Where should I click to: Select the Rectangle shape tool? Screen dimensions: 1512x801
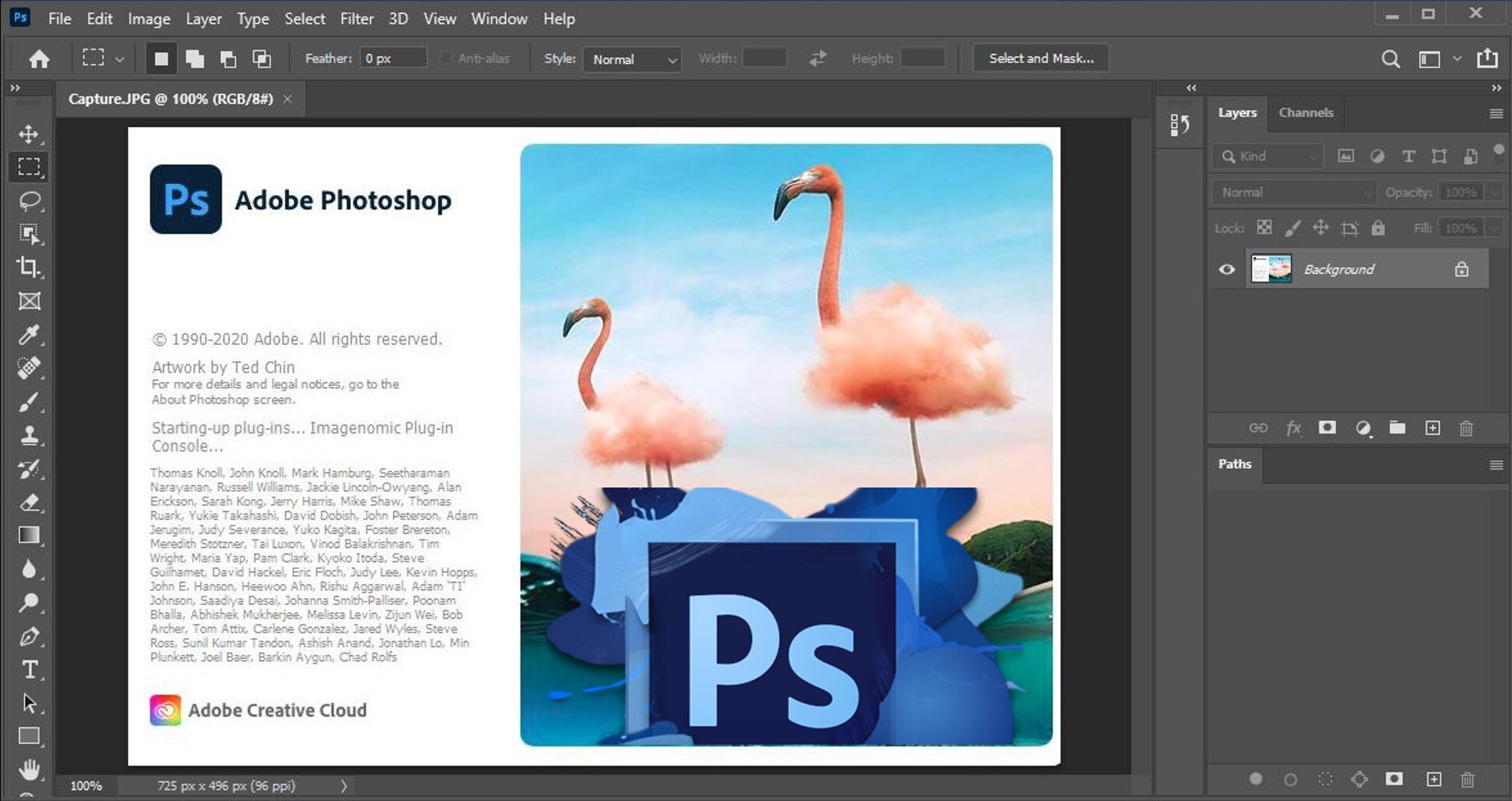click(29, 736)
